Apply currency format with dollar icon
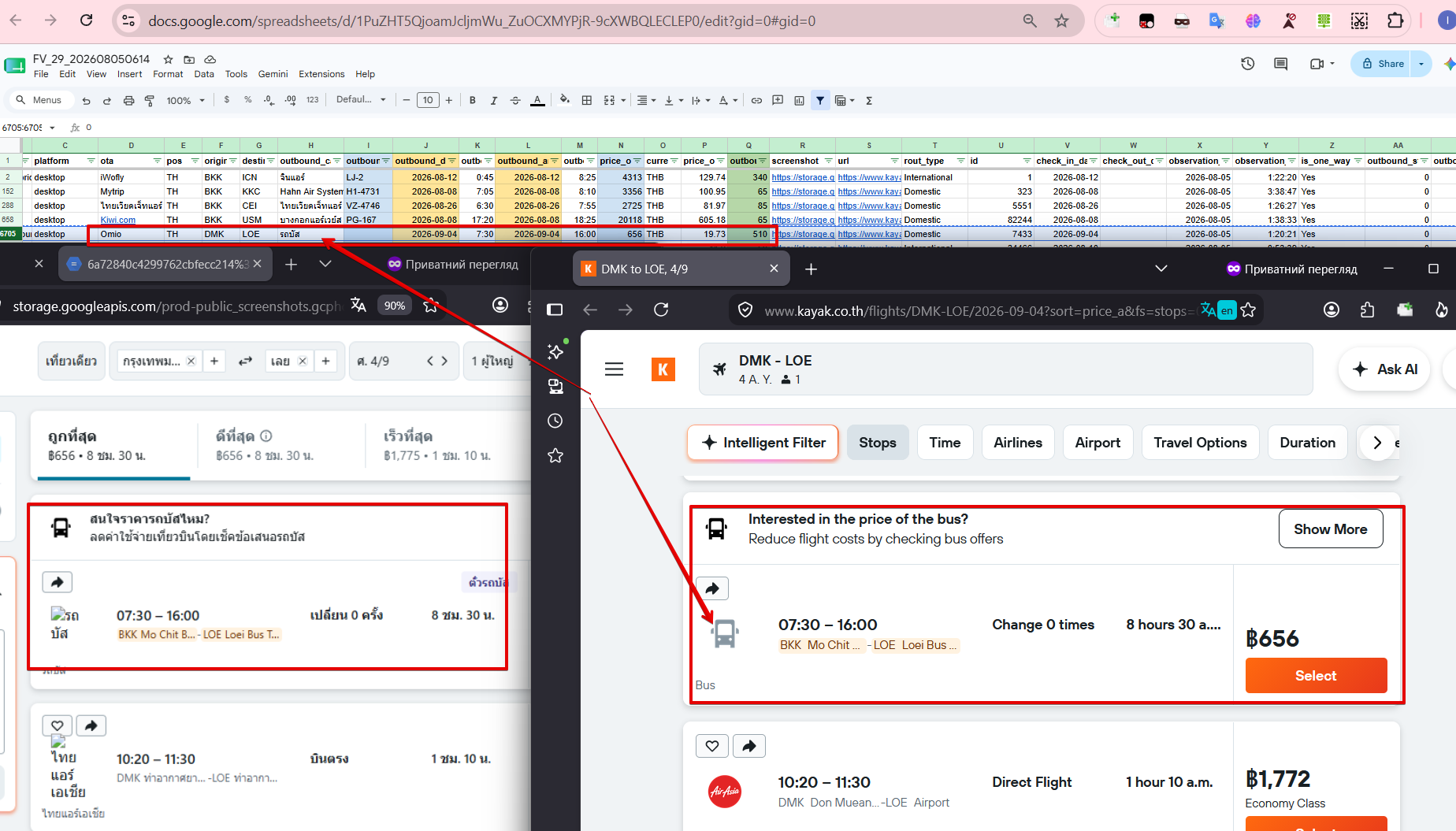The image size is (1456, 831). [x=227, y=100]
